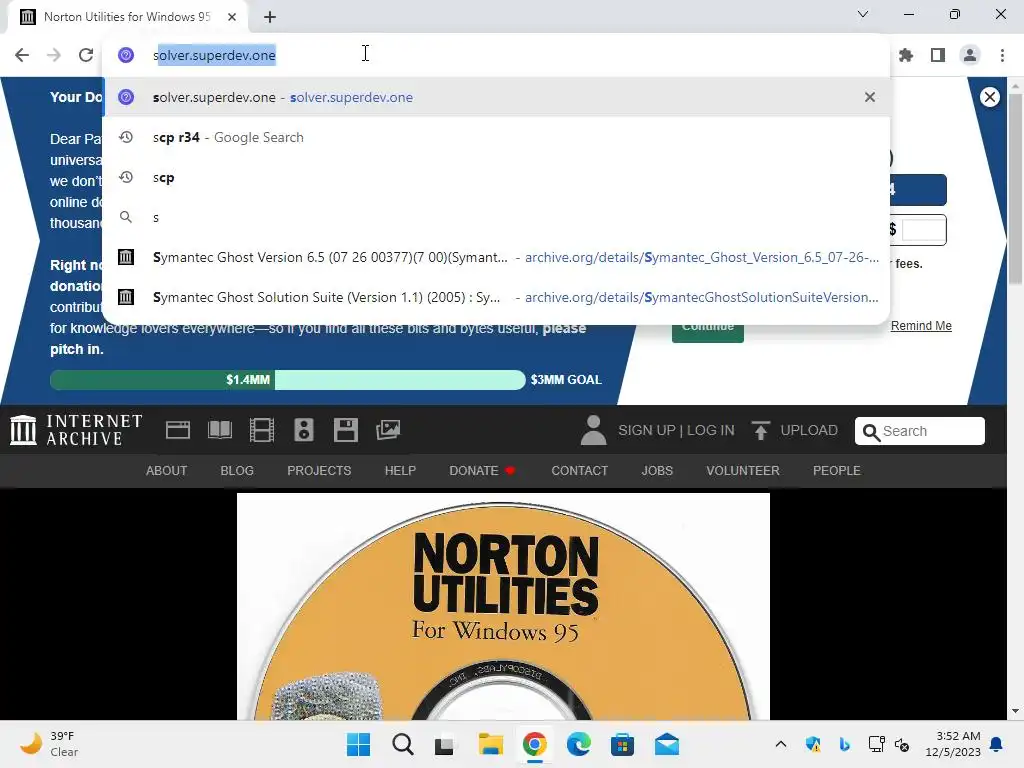Open the Chrome side panel icon
Image resolution: width=1024 pixels, height=768 pixels.
pyautogui.click(x=938, y=56)
